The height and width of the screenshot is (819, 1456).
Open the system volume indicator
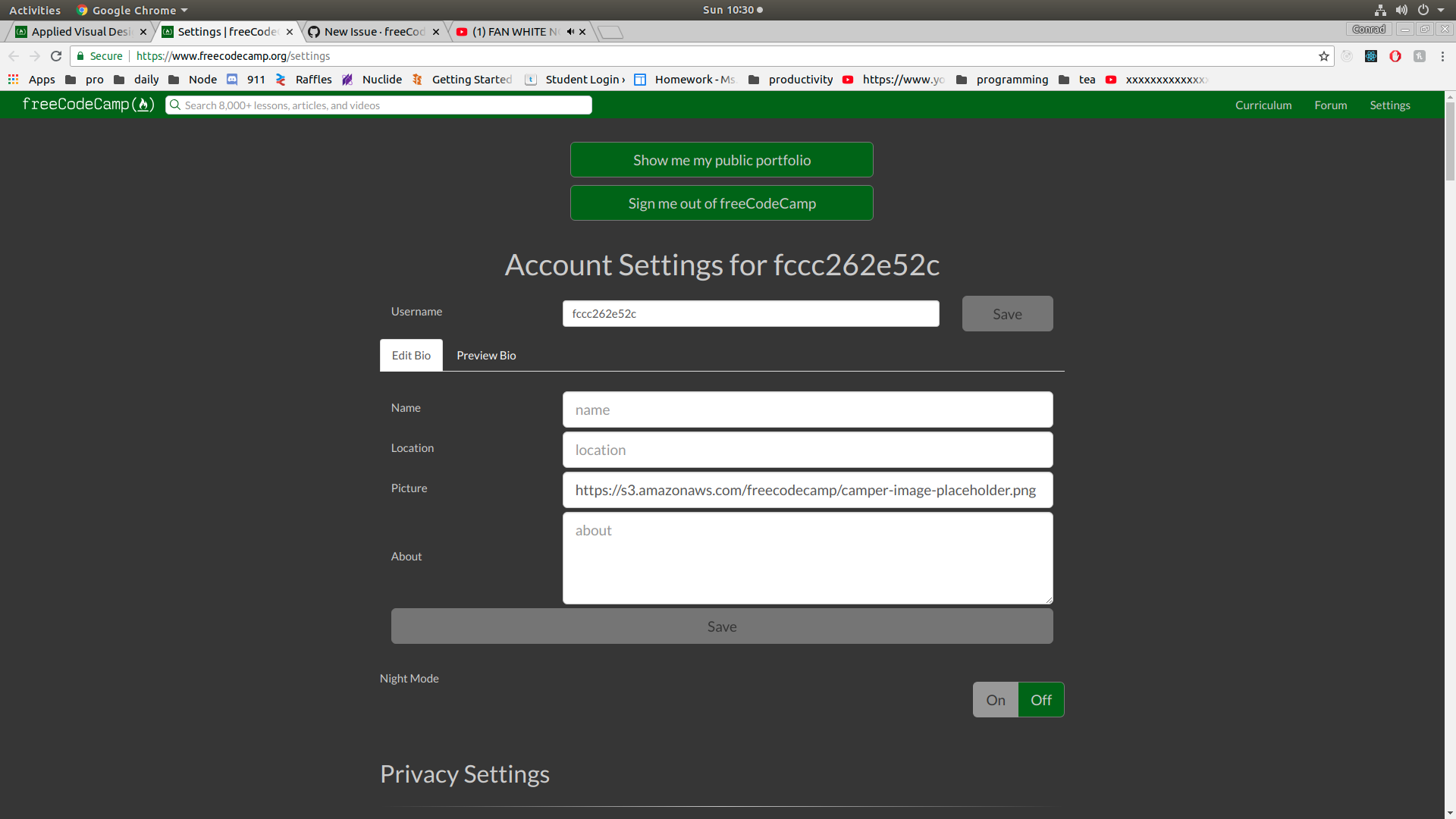pos(1401,10)
